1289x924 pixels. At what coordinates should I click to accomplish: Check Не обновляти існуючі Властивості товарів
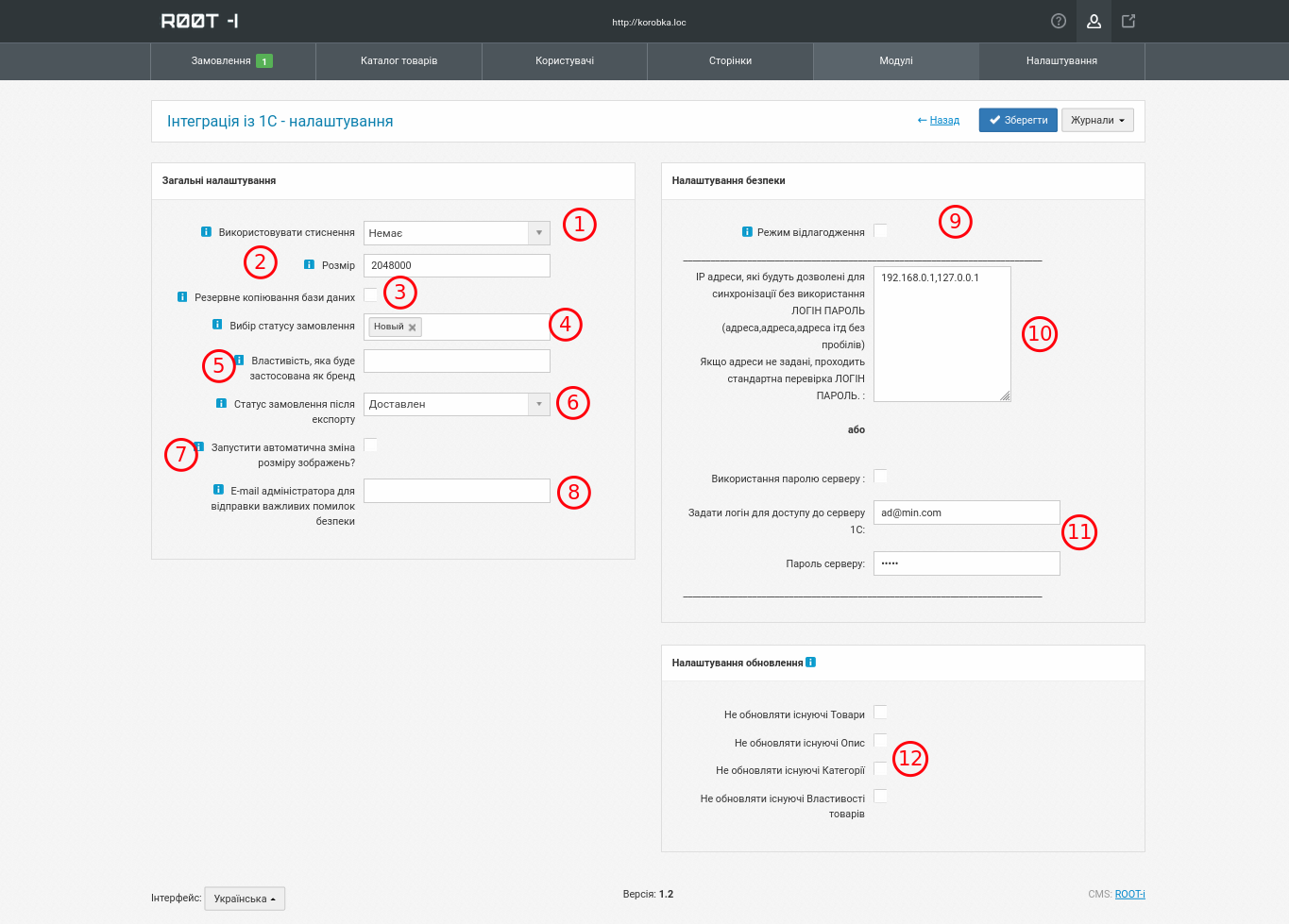(x=880, y=796)
